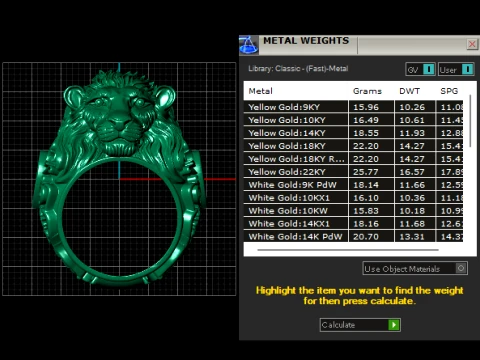
Task: Click the 18.55 grams value
Action: 366,133
